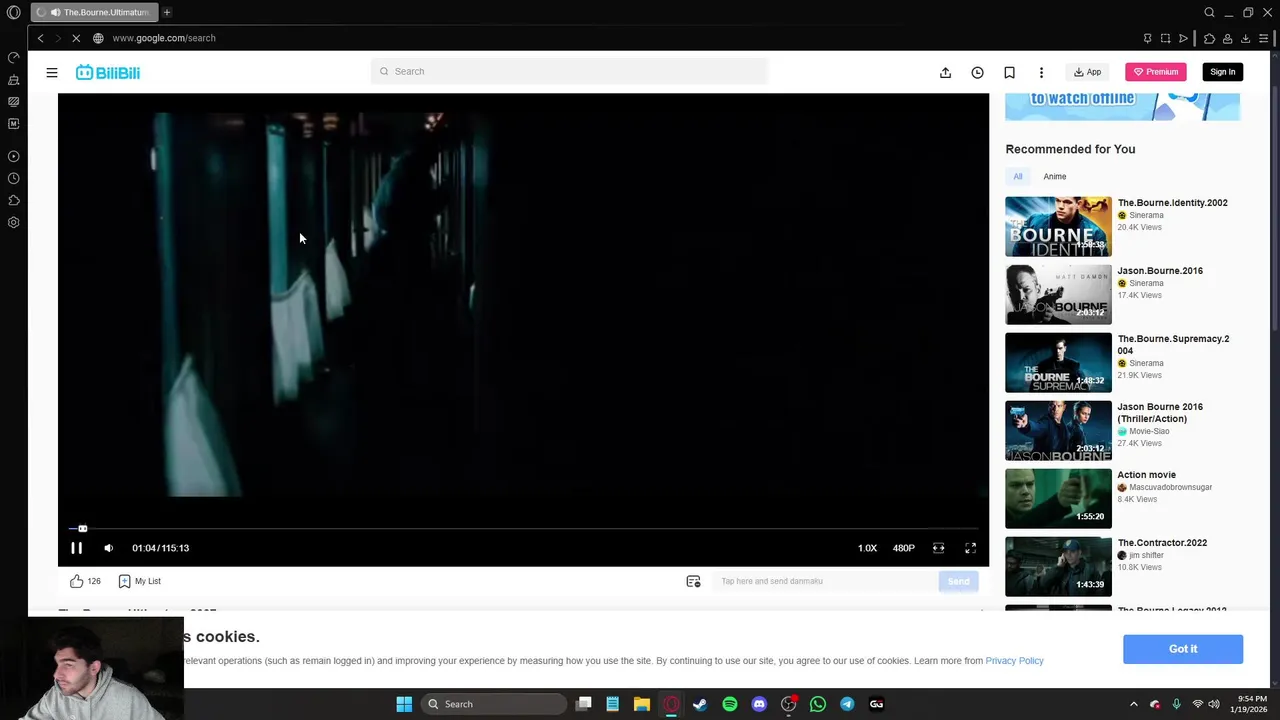This screenshot has height=720, width=1280.
Task: Open The.Bourne.Supremacy.2004 thumbnail
Action: (1058, 362)
